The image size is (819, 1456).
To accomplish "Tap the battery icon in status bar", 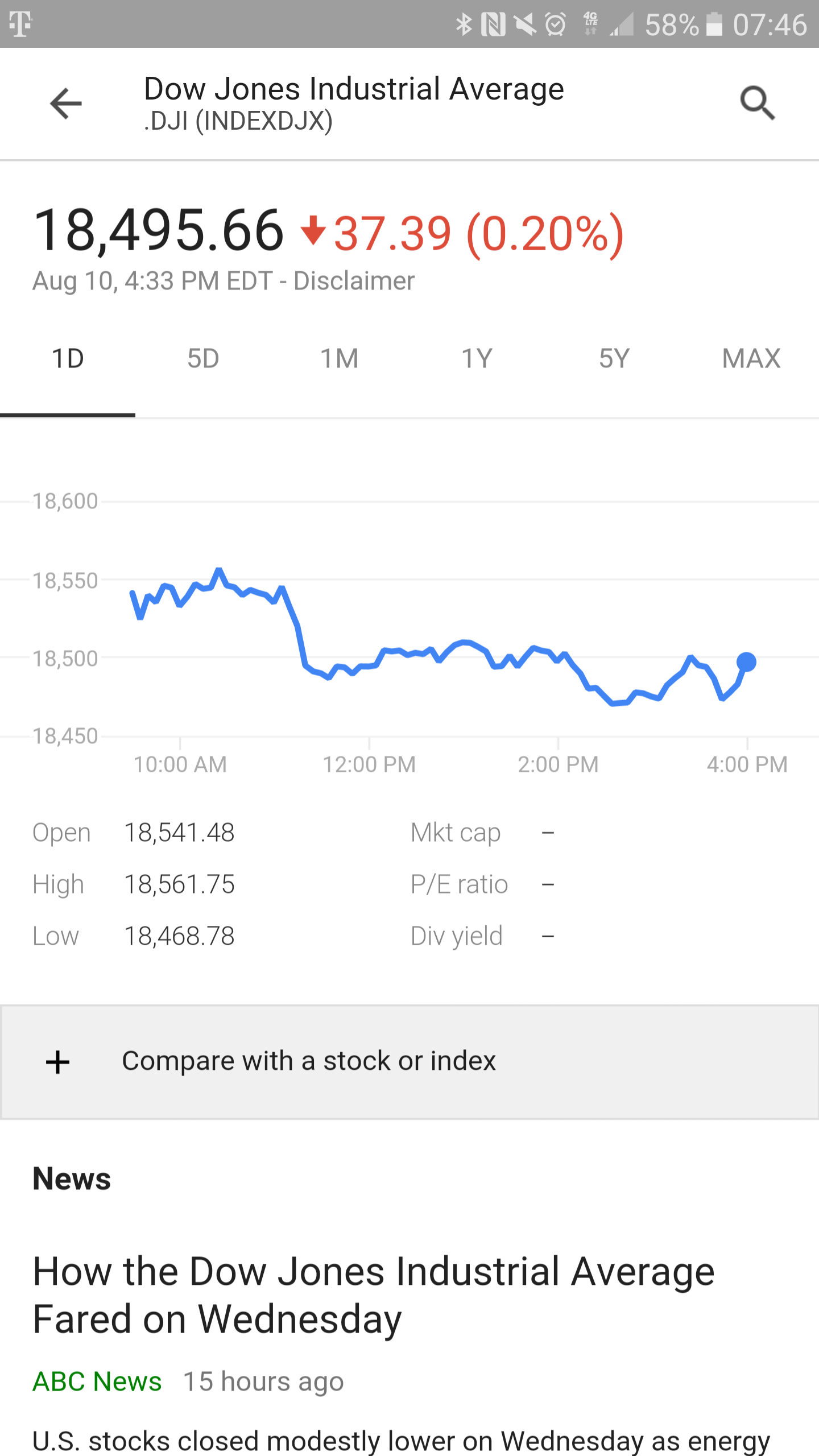I will [714, 24].
